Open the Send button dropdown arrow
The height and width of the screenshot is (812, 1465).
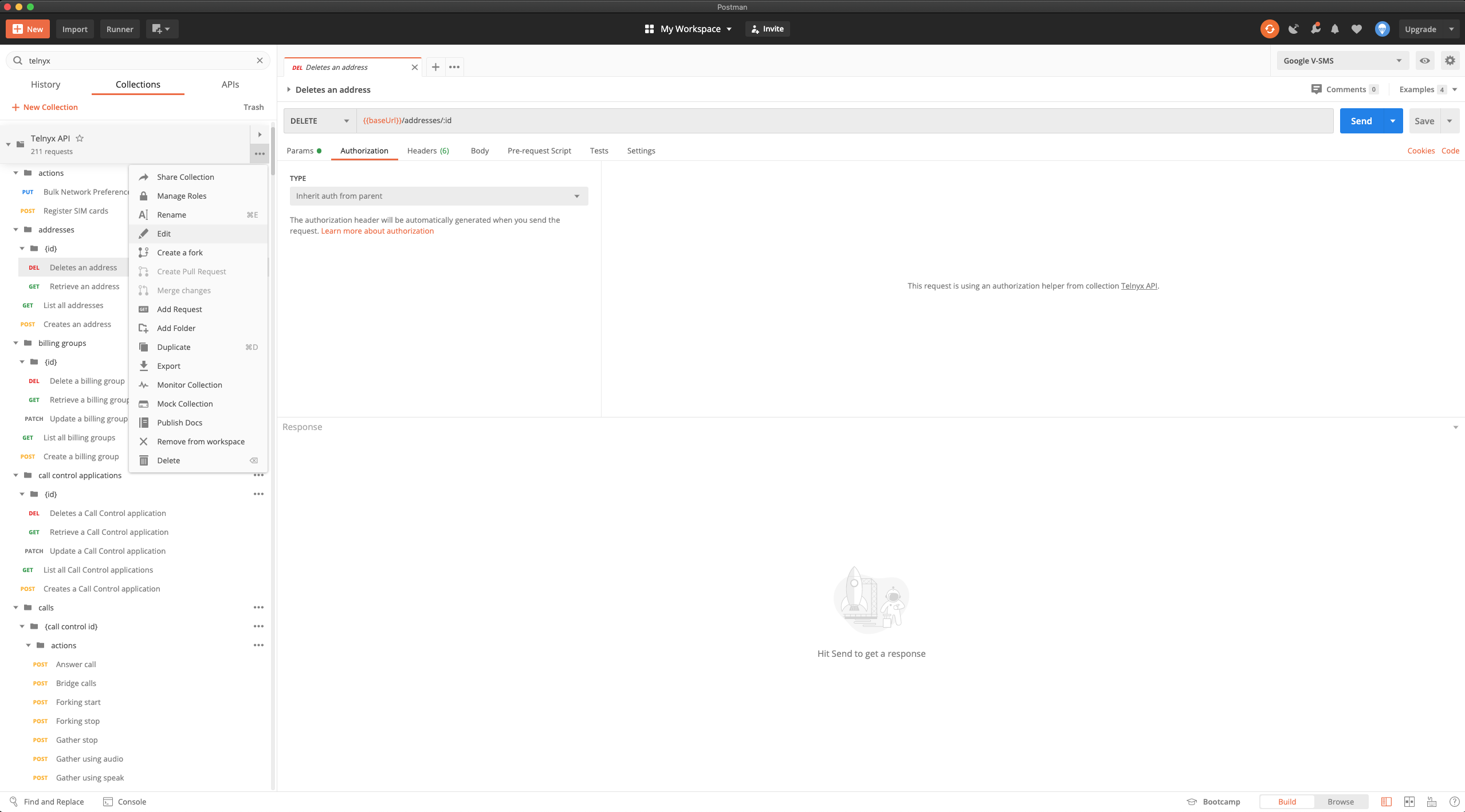point(1393,121)
